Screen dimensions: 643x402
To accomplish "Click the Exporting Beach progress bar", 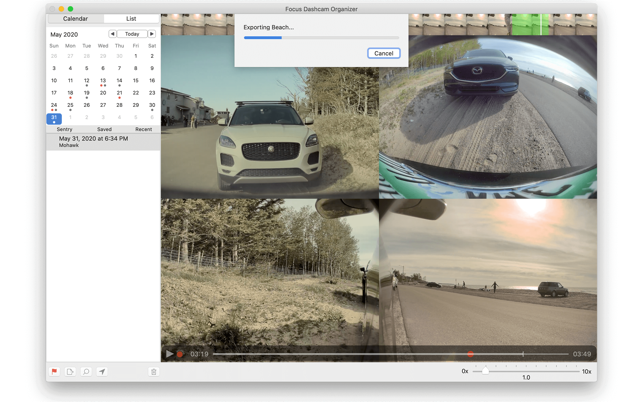I will 321,38.
